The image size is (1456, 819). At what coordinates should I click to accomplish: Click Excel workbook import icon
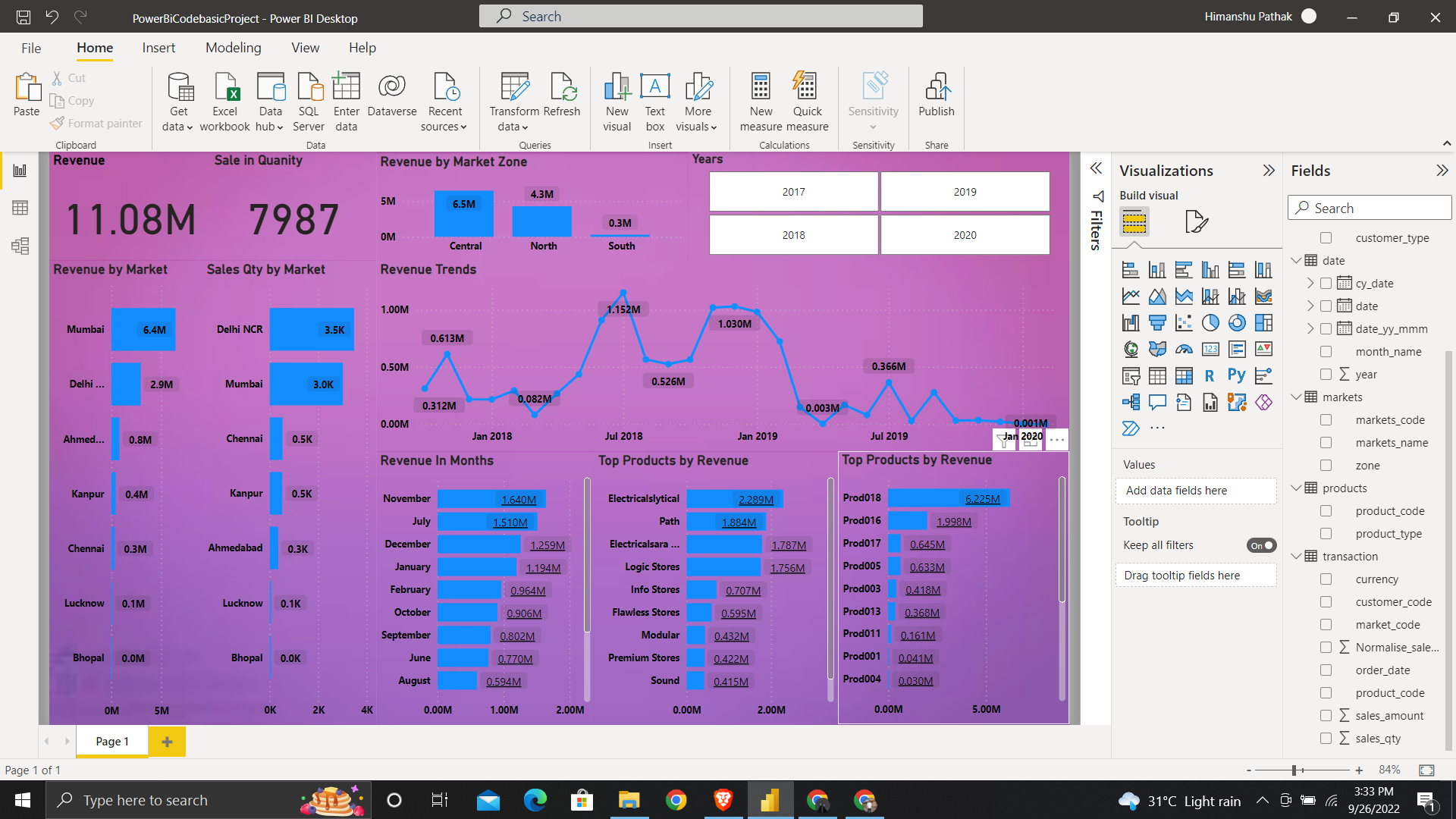225,102
